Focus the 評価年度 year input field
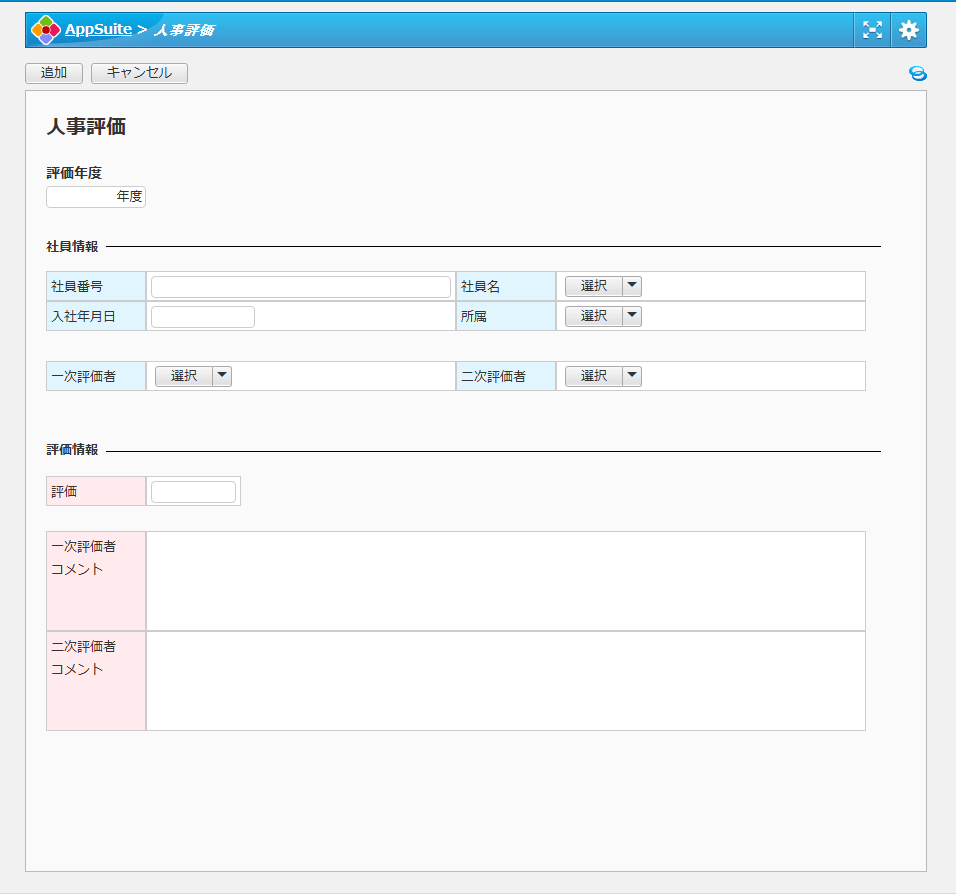This screenshot has width=956, height=894. (x=82, y=197)
